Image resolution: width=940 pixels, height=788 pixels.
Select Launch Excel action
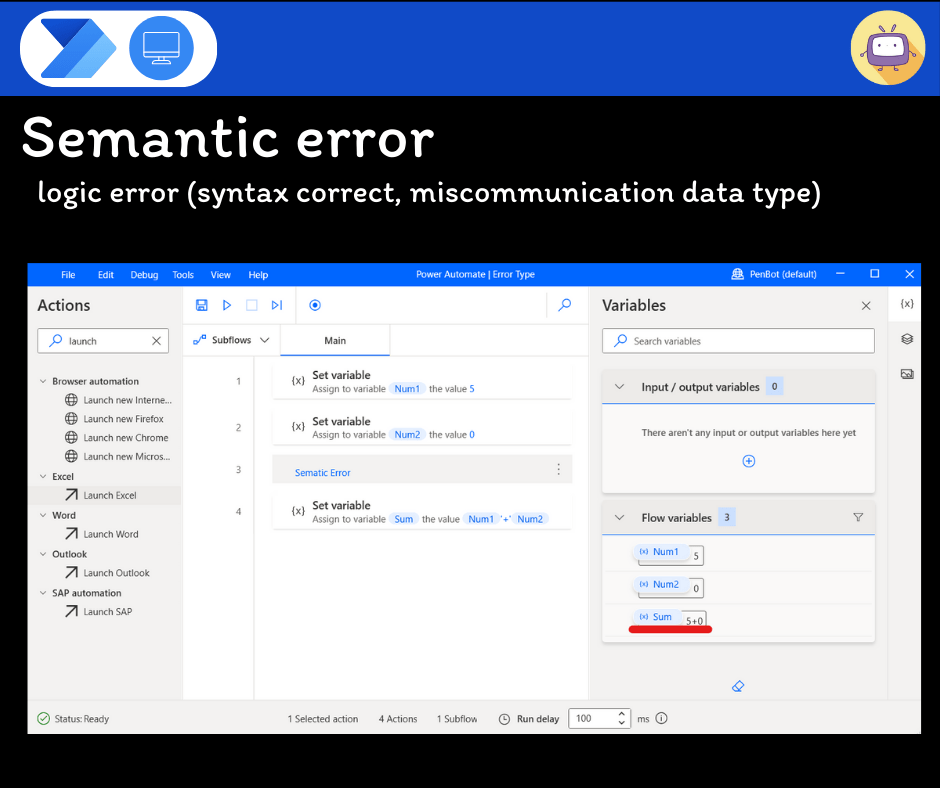[110, 496]
